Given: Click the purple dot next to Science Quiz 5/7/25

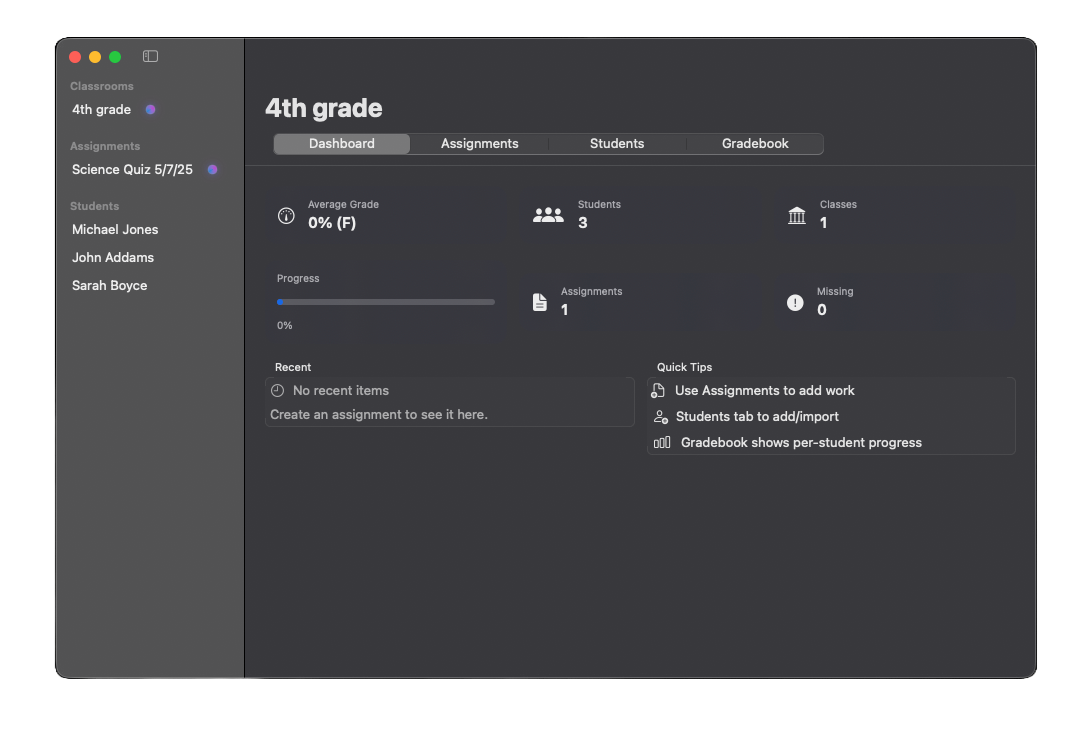Looking at the screenshot, I should (211, 169).
